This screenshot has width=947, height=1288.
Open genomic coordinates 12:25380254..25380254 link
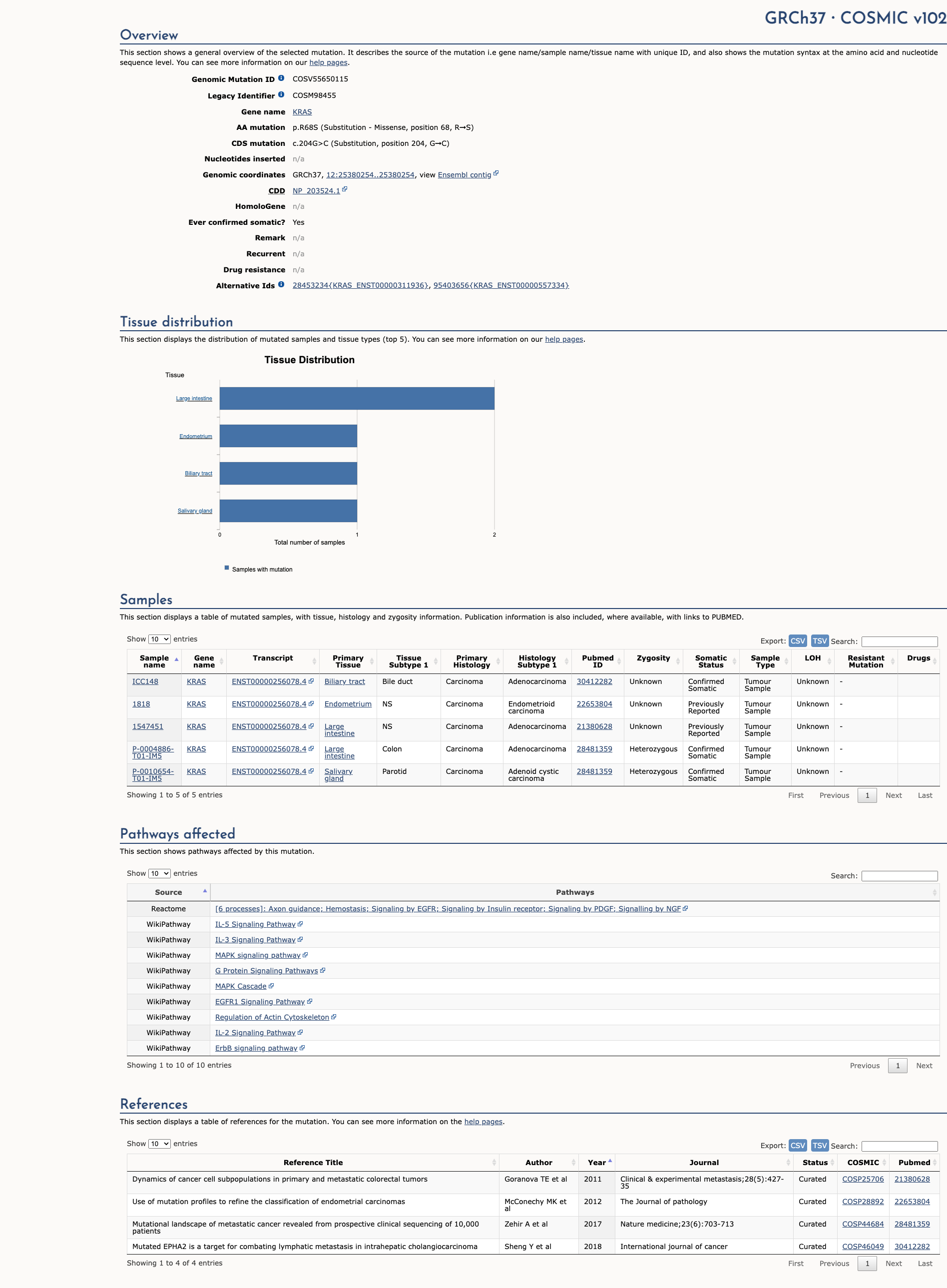click(370, 175)
